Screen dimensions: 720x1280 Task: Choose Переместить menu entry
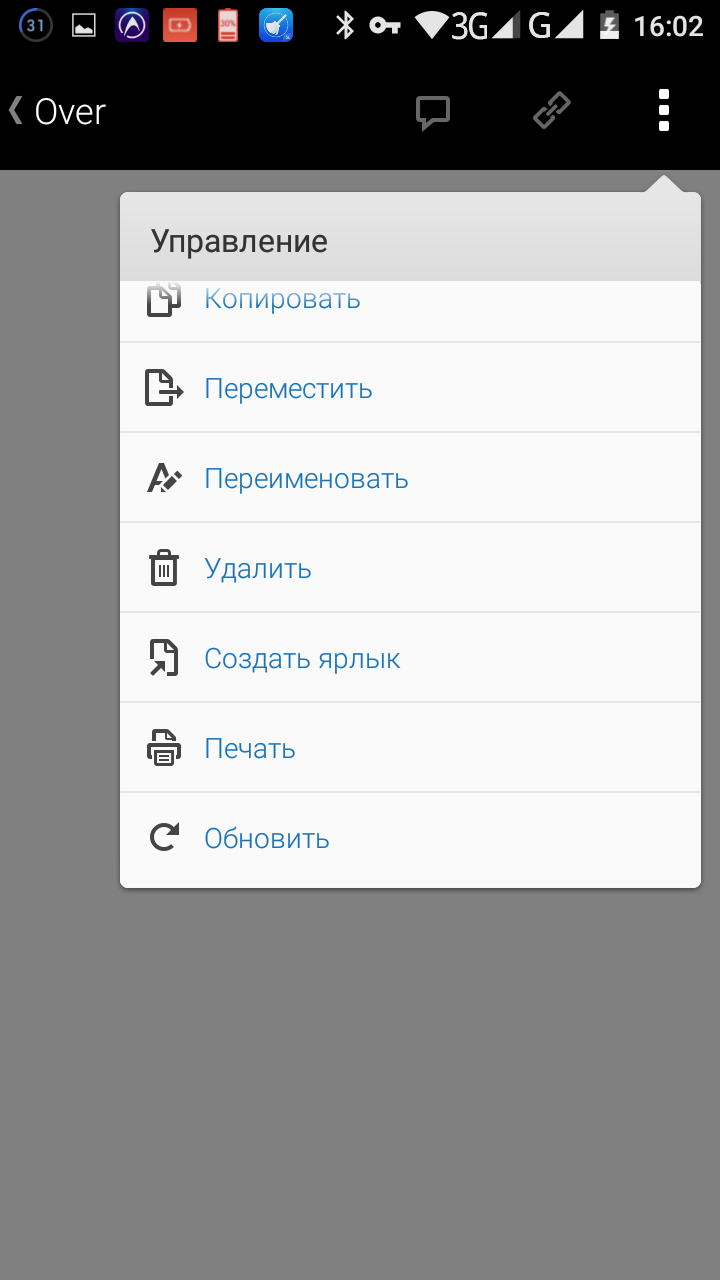288,388
